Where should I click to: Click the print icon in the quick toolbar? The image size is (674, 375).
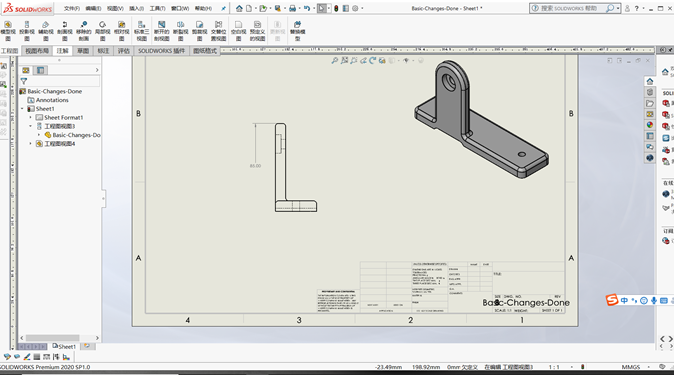[x=292, y=8]
